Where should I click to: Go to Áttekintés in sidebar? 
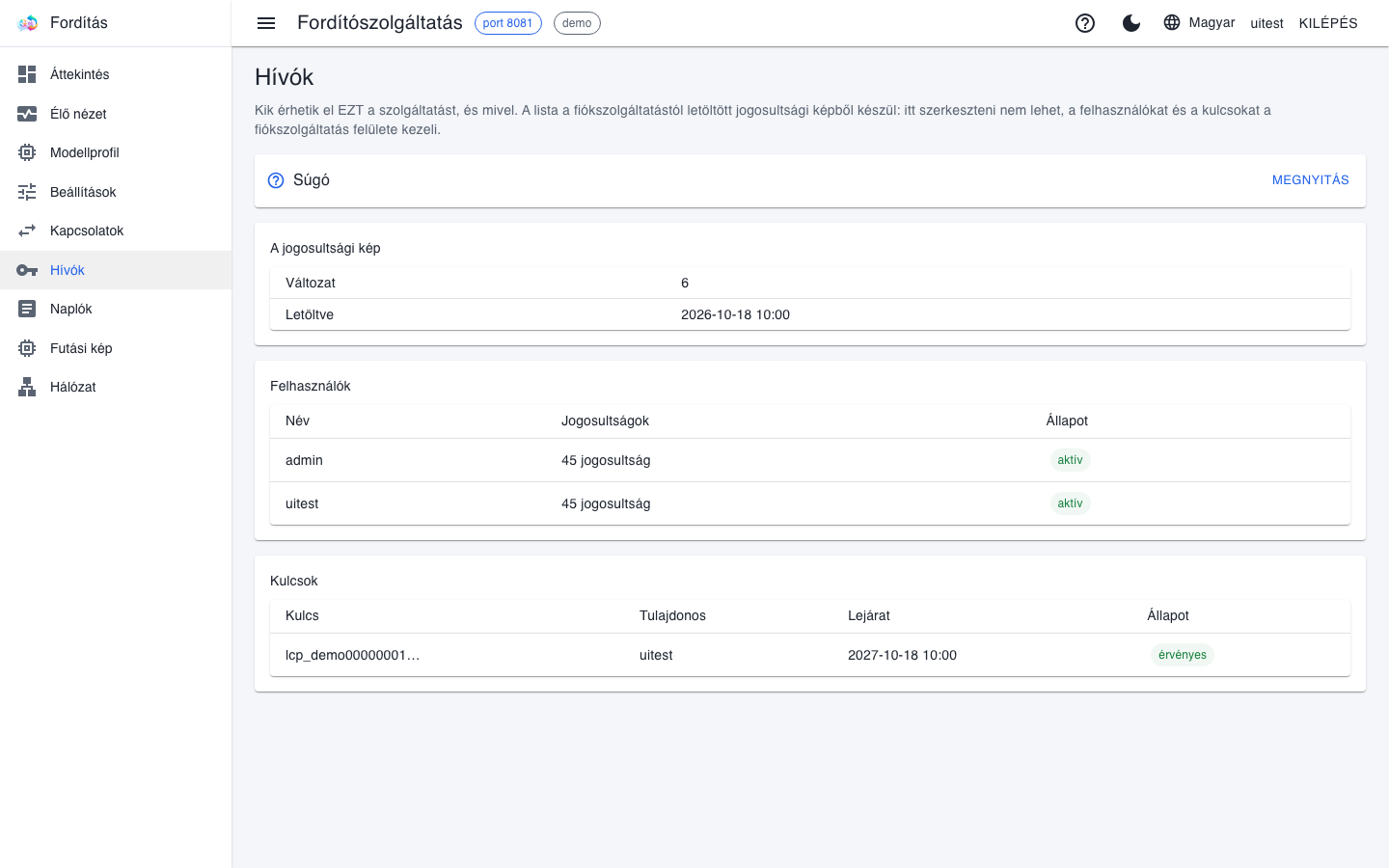coord(116,74)
